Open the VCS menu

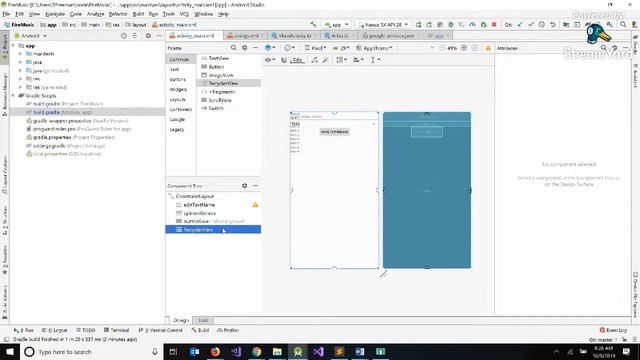[x=184, y=14]
